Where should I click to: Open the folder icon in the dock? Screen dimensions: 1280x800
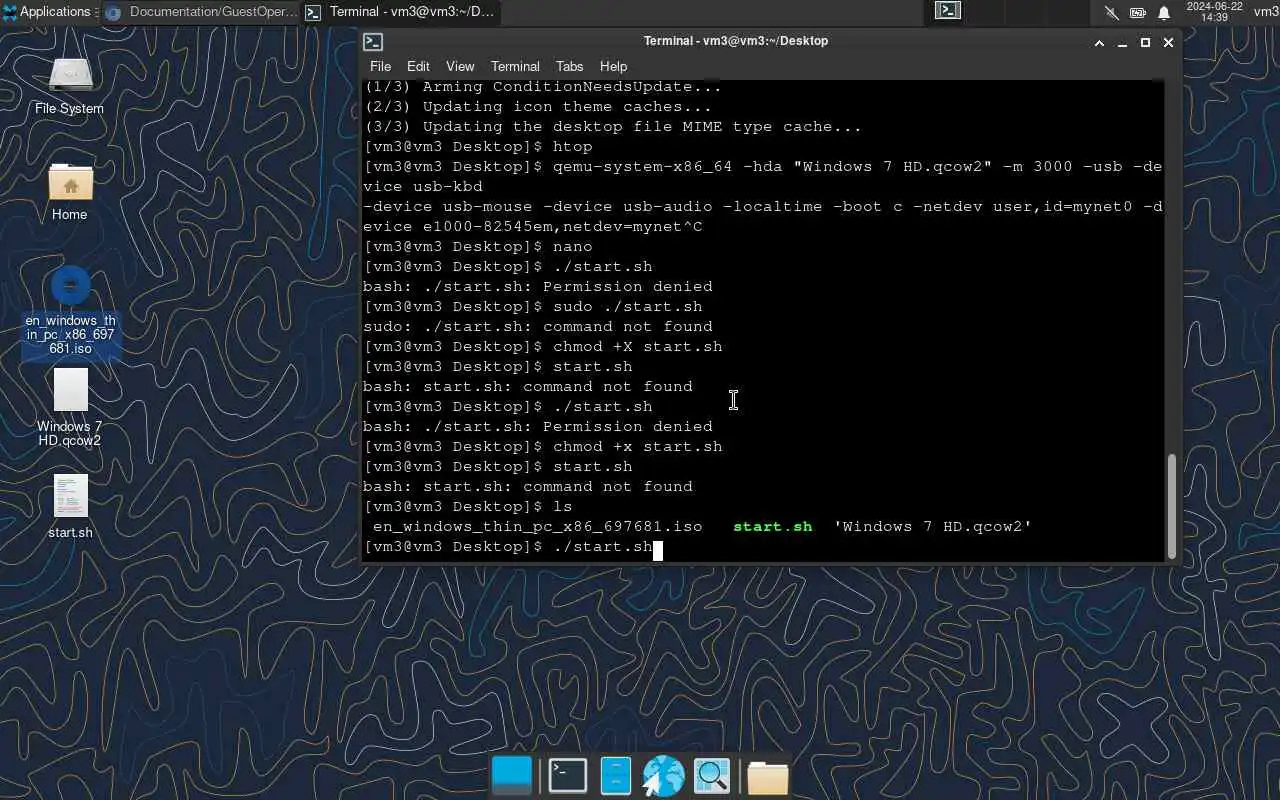(x=767, y=777)
